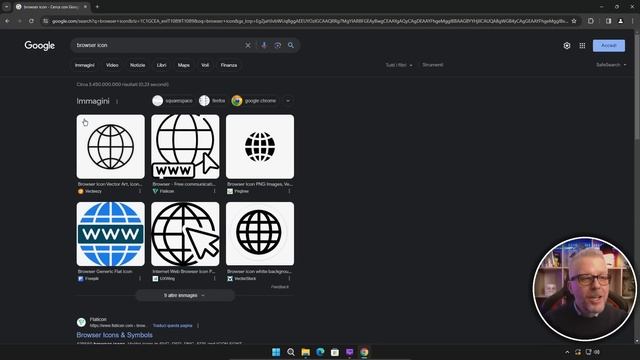Clear the search box with the X icon
The image size is (640, 360).
point(248,45)
